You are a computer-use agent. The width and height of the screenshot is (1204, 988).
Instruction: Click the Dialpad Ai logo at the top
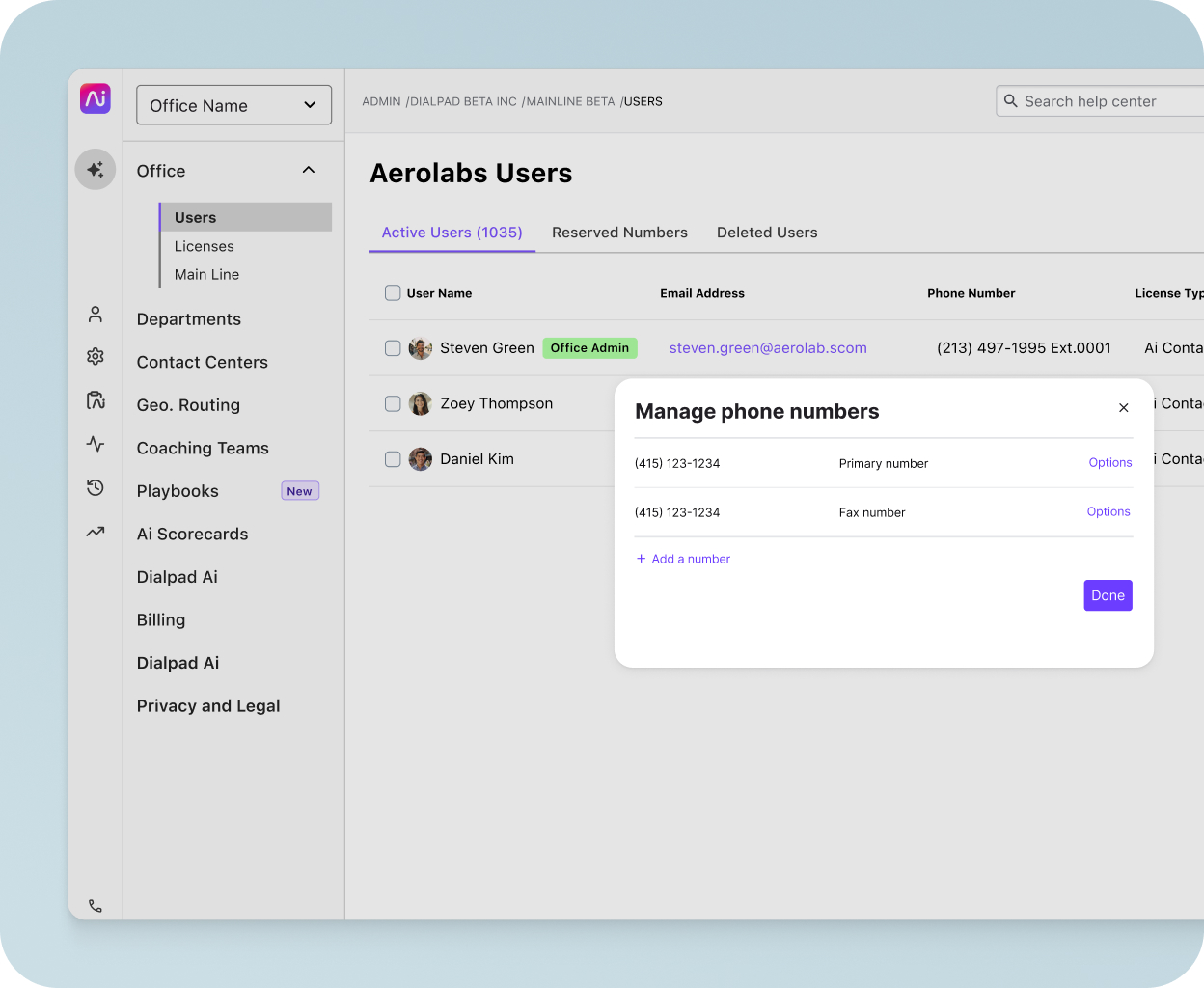[95, 98]
